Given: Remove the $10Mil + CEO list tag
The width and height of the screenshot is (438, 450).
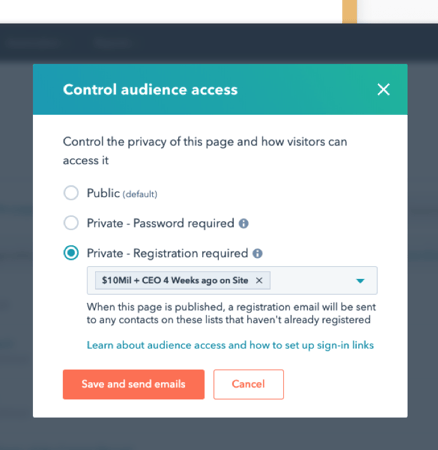Looking at the screenshot, I should click(259, 281).
